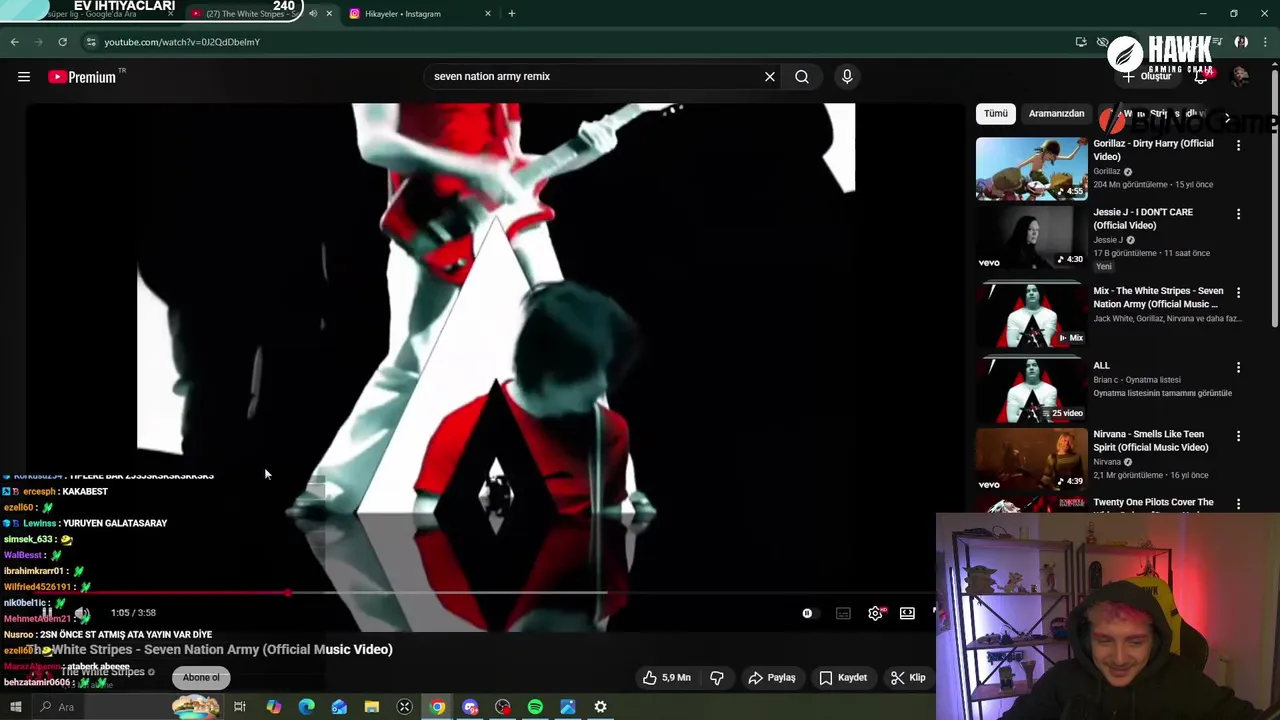Show more filter chips with the arrow
Screen dimensions: 1280x720
1227,117
